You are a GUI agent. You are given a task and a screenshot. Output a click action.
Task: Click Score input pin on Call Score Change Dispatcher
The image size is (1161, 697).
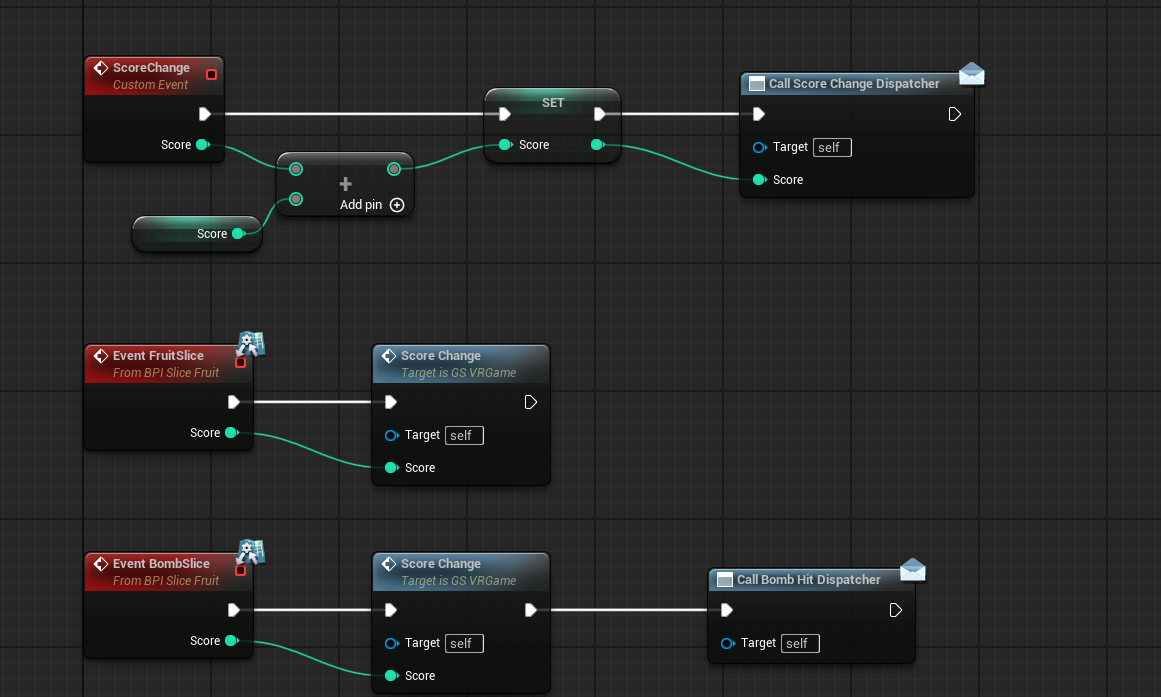point(759,179)
